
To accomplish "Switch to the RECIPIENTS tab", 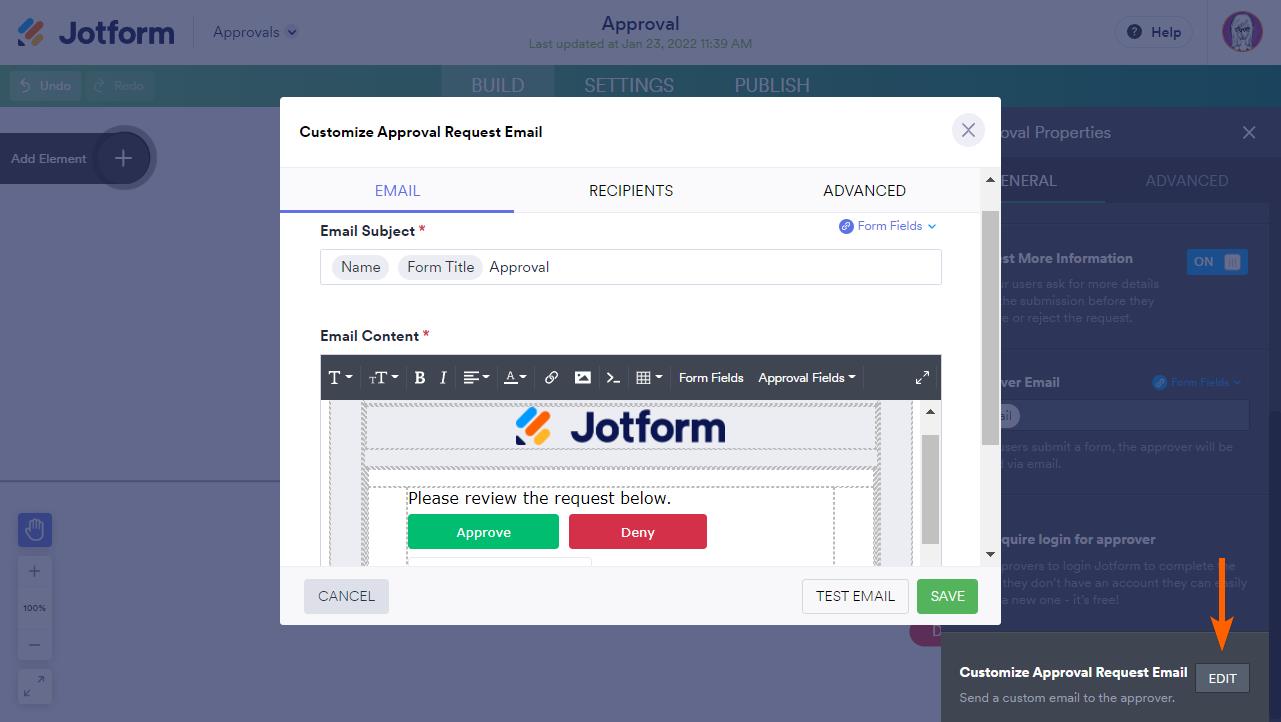I will pyautogui.click(x=631, y=190).
